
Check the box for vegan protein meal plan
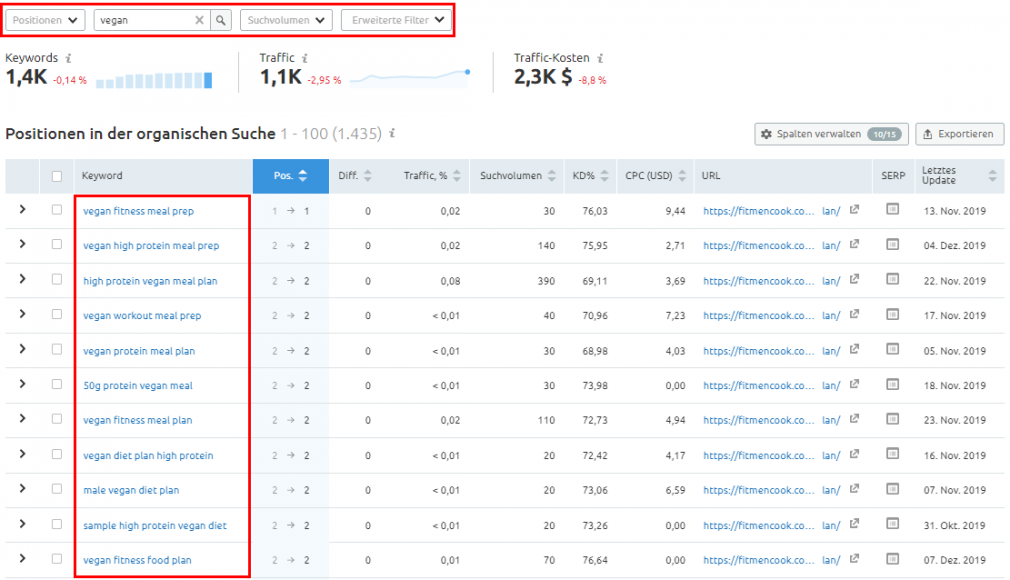[57, 349]
